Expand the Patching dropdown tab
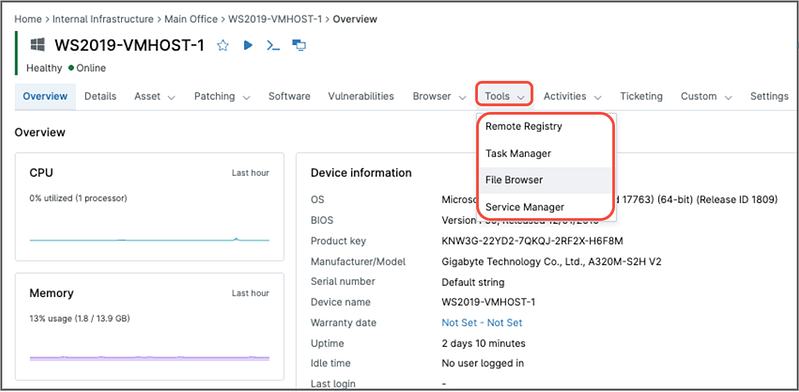This screenshot has width=799, height=392. (x=222, y=96)
